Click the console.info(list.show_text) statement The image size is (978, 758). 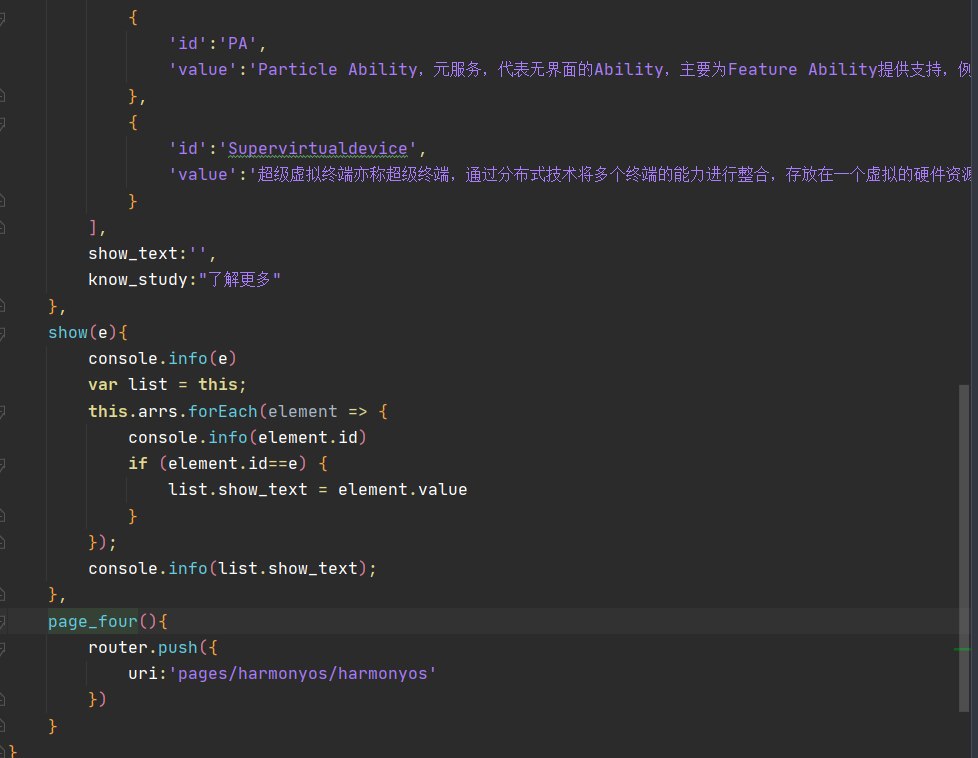pyautogui.click(x=232, y=569)
